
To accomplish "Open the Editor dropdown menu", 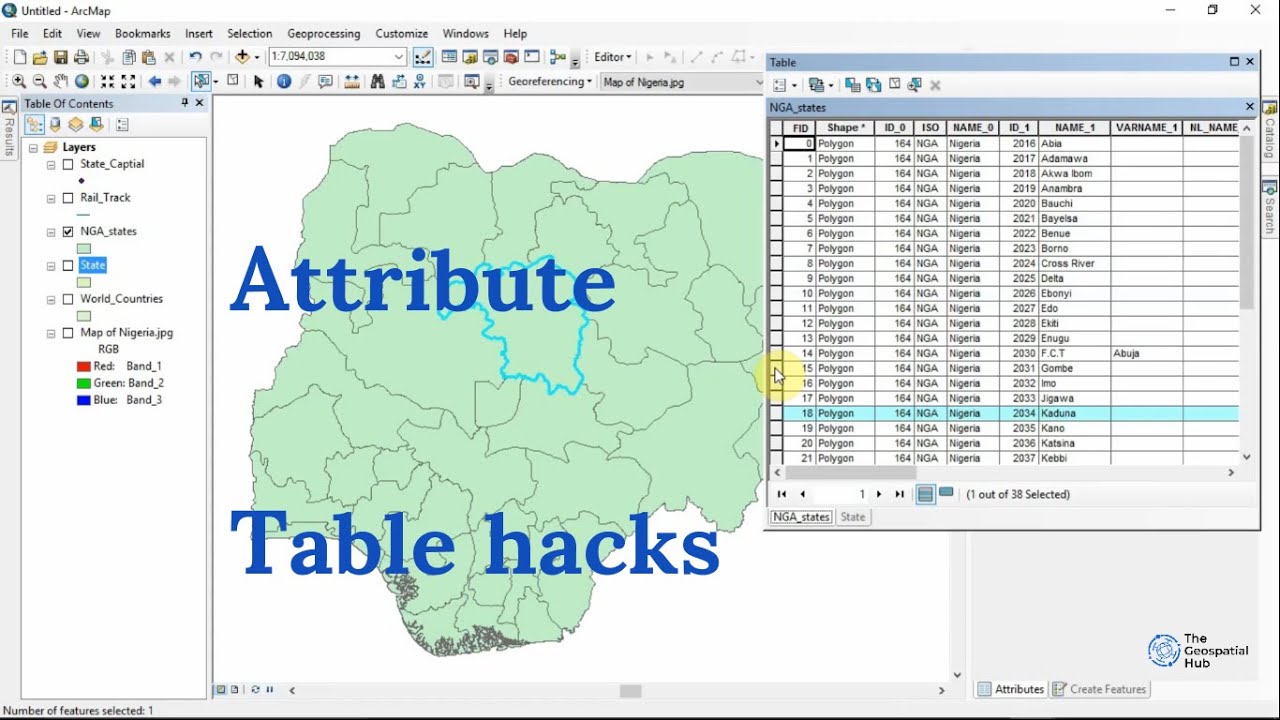I will click(x=613, y=57).
